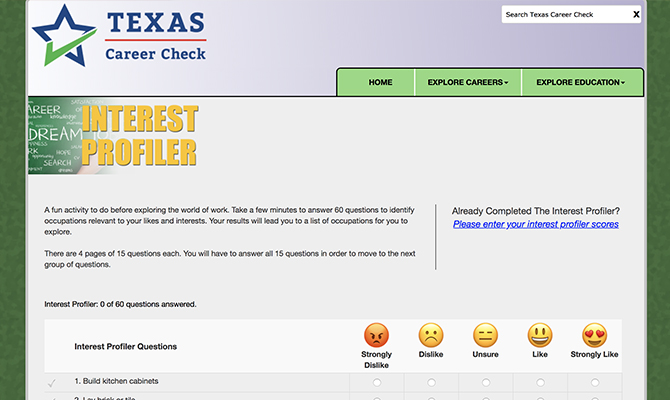This screenshot has width=670, height=400.
Task: Expand the Explore Careers dropdown menu
Action: click(x=468, y=82)
